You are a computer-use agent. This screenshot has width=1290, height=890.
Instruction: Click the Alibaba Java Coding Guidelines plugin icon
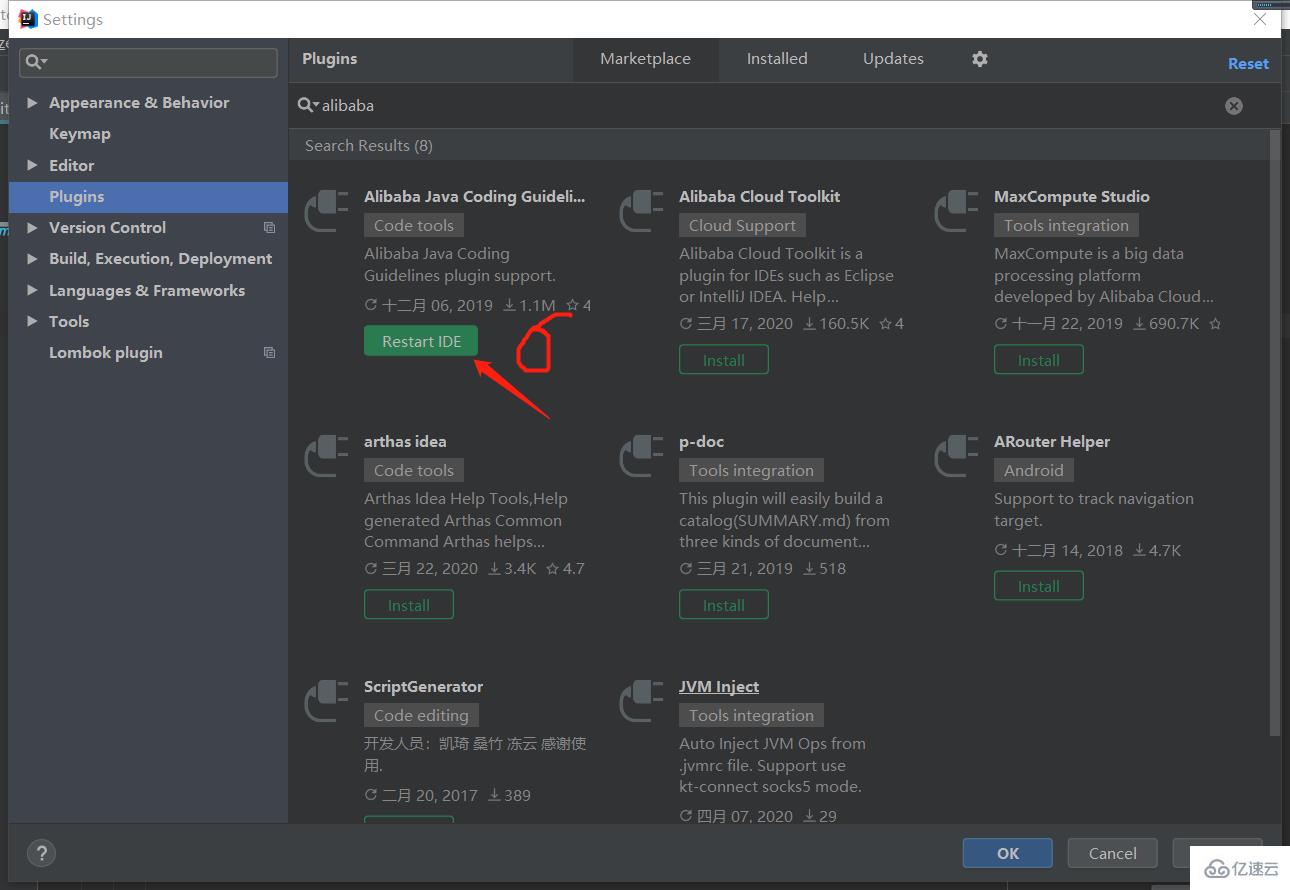tap(327, 211)
